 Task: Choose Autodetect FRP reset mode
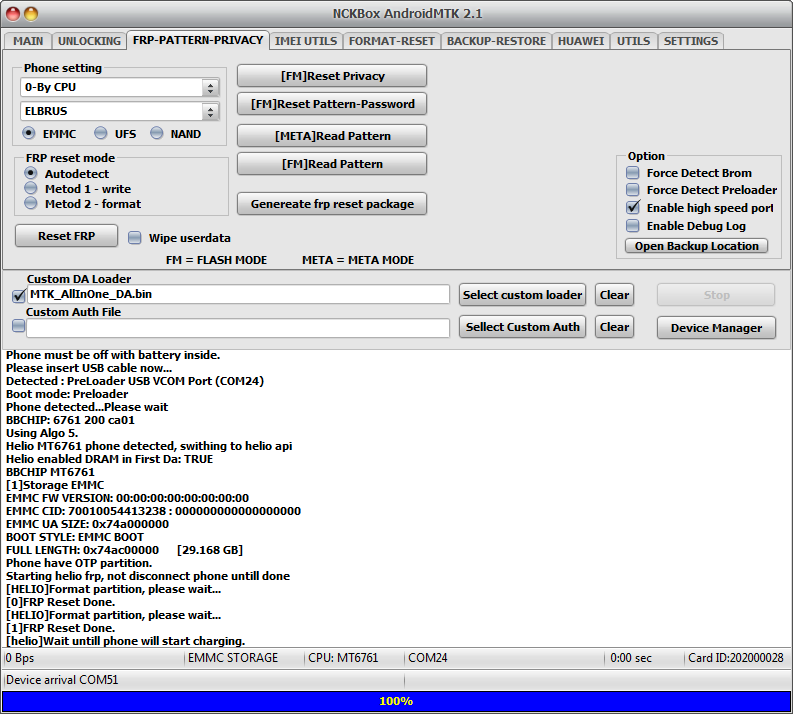(x=31, y=173)
